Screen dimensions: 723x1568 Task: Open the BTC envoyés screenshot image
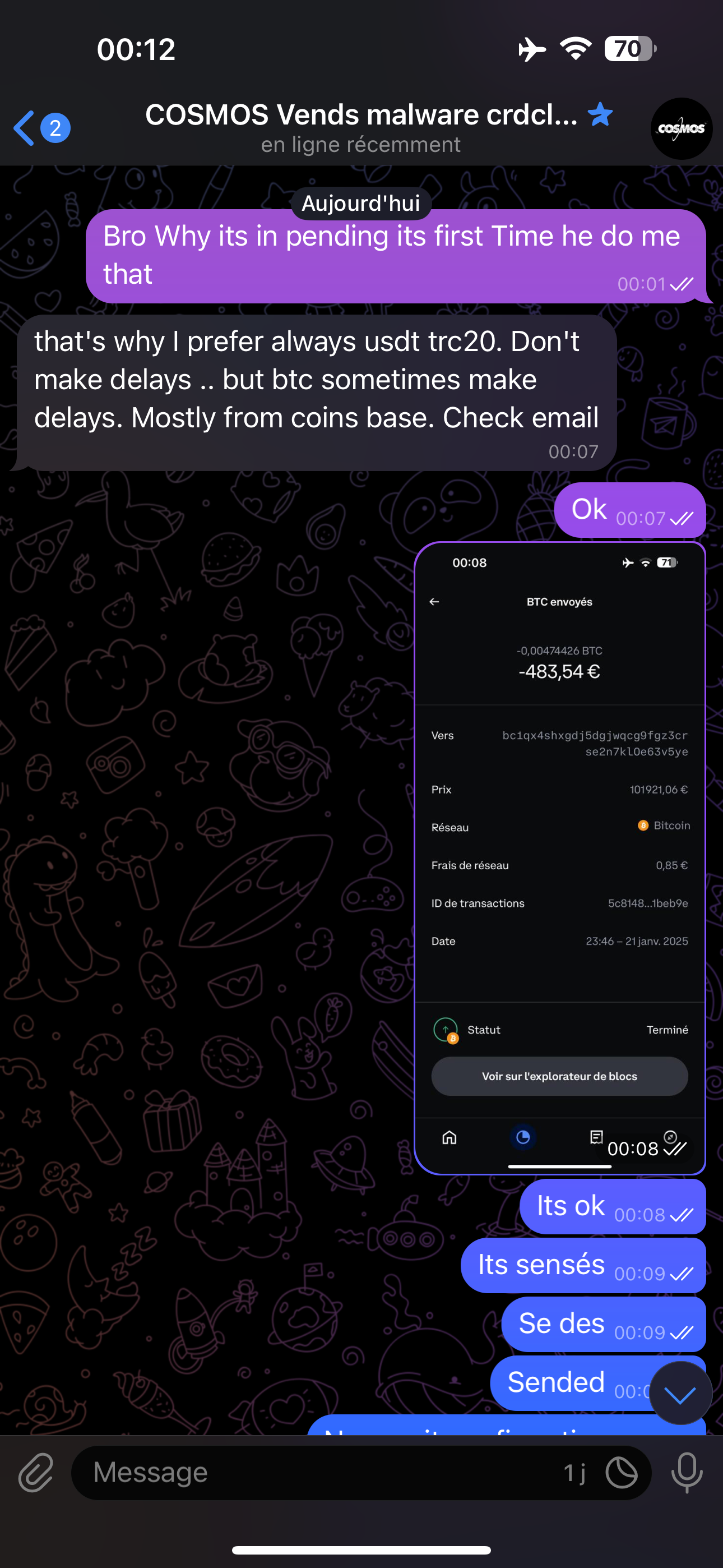click(559, 858)
